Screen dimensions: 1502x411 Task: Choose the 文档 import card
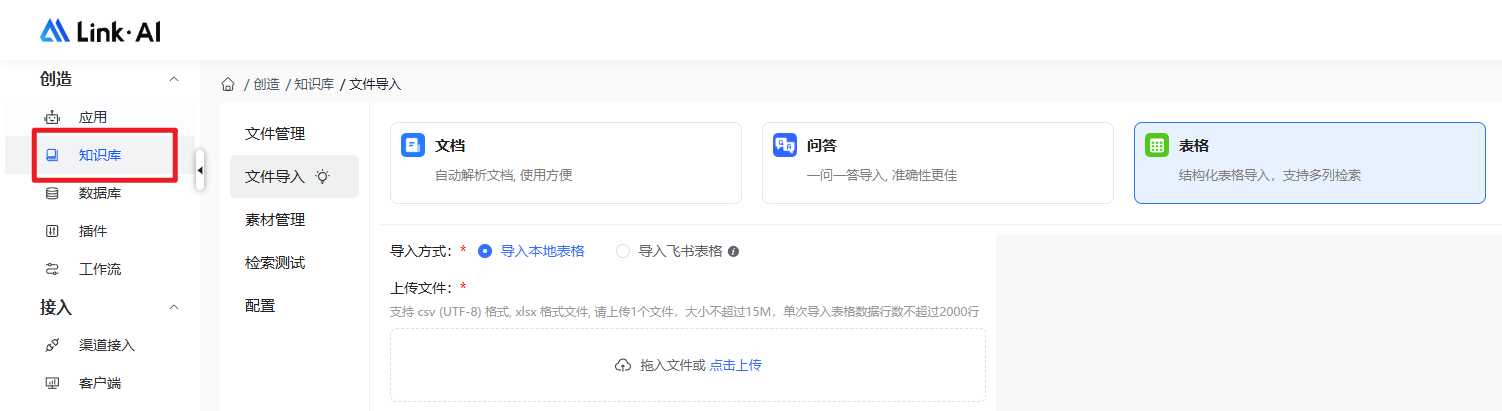point(566,163)
